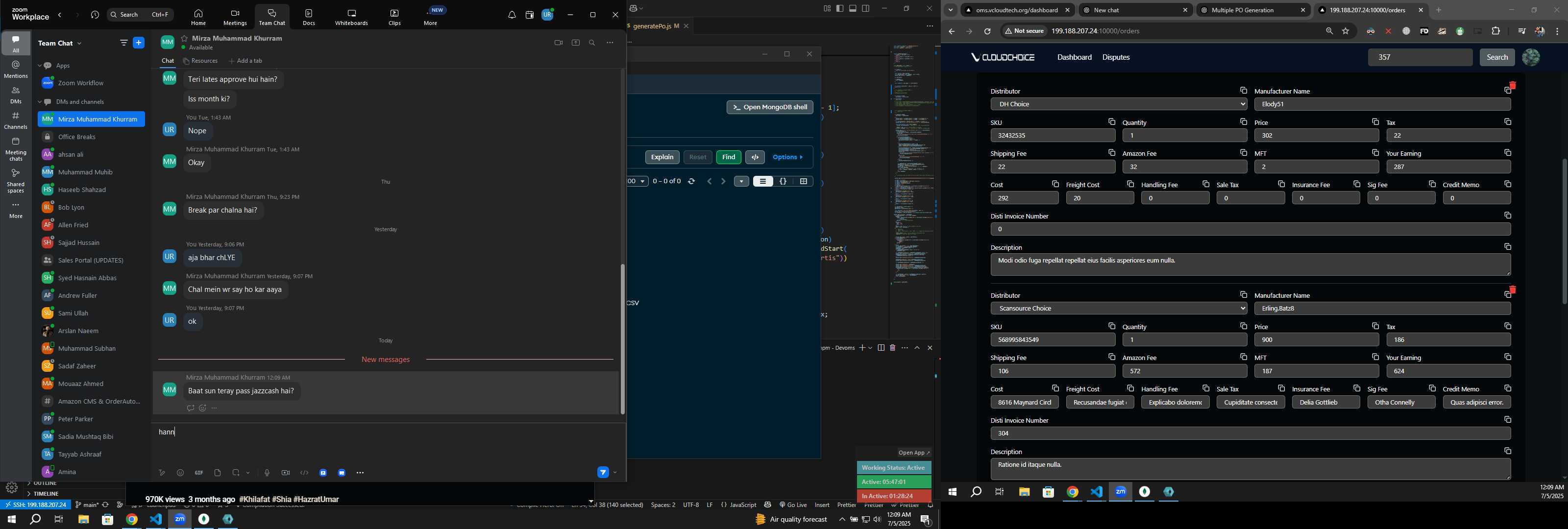Record an audio message with microphone icon
The width and height of the screenshot is (1568, 529).
267,473
